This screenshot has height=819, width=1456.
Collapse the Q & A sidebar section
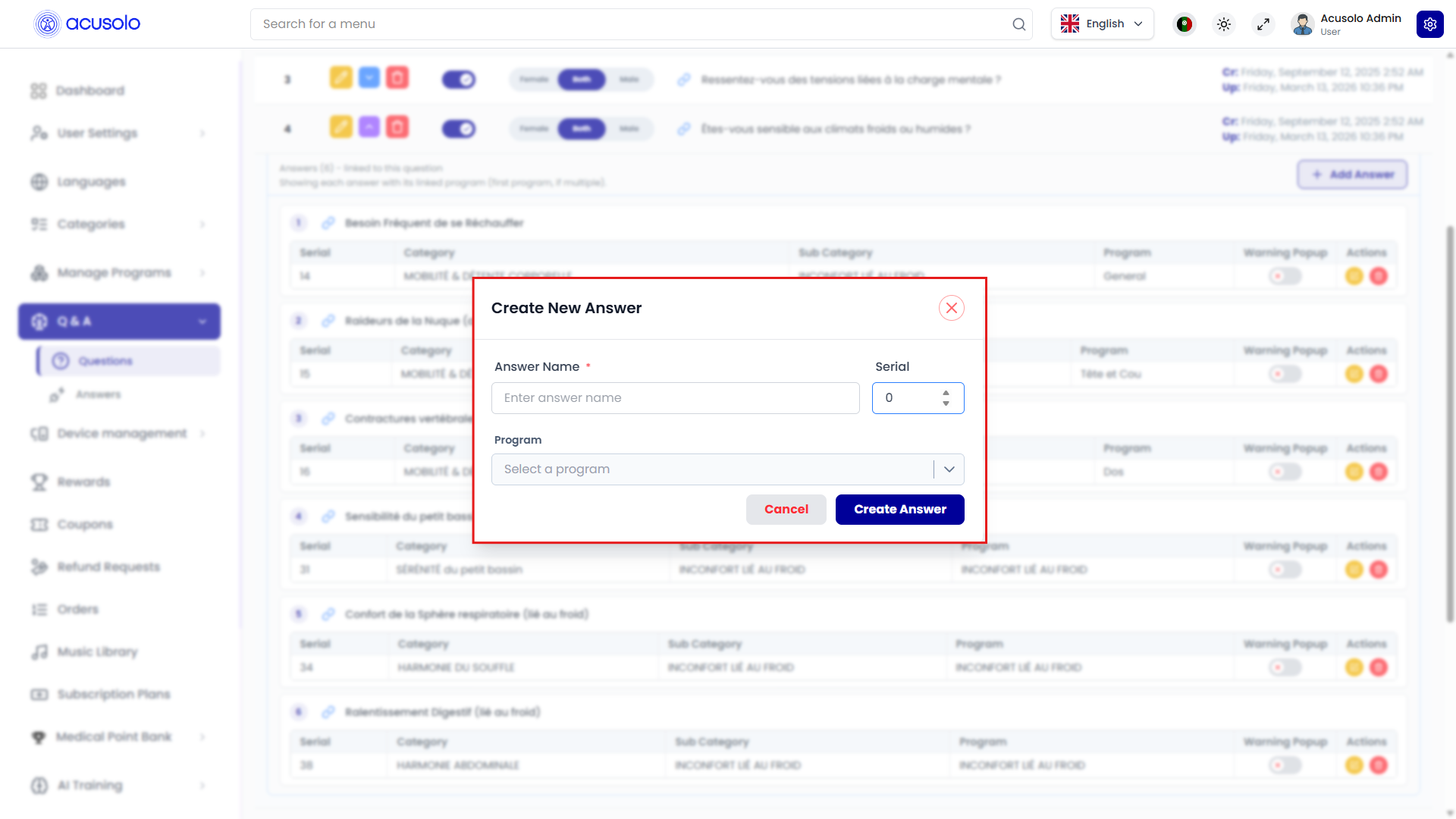[119, 322]
